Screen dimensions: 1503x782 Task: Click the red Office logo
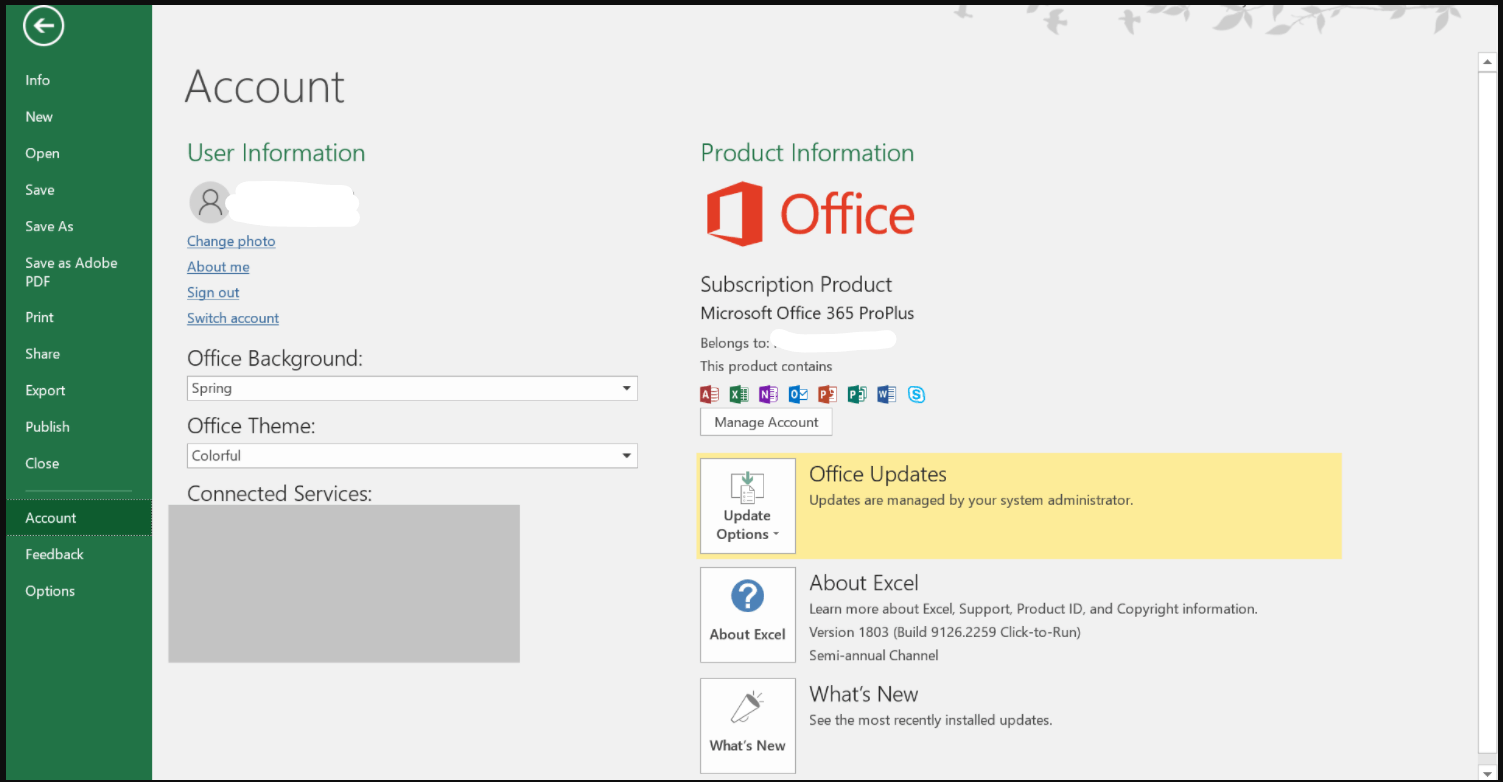pos(810,213)
